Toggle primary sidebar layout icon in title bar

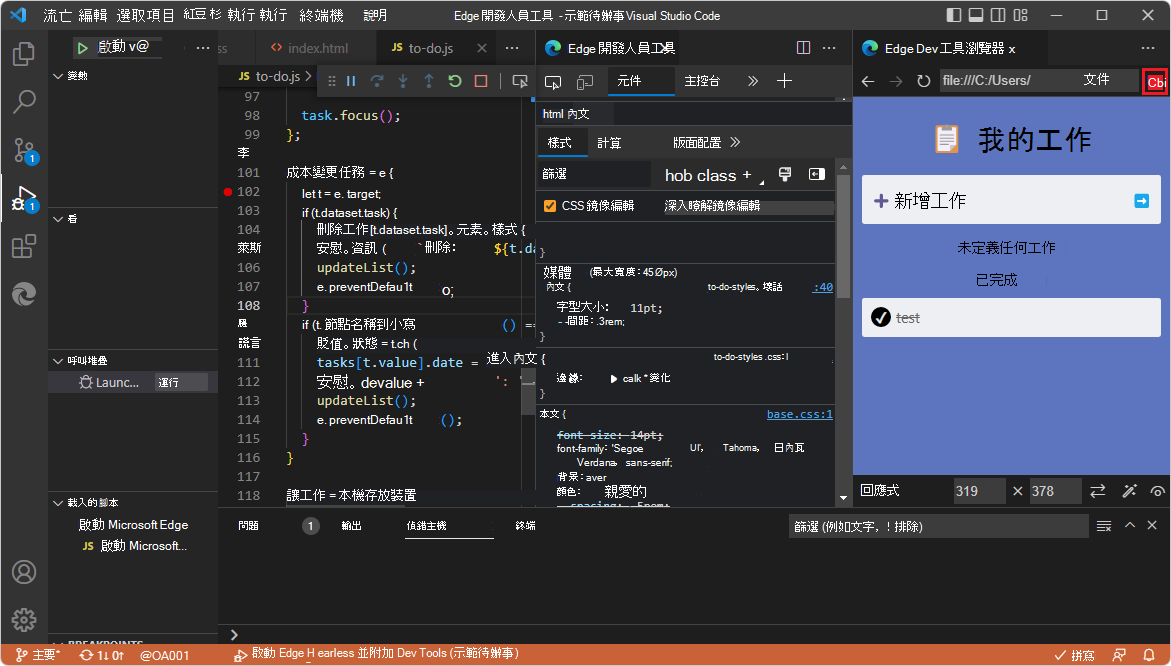pos(953,15)
